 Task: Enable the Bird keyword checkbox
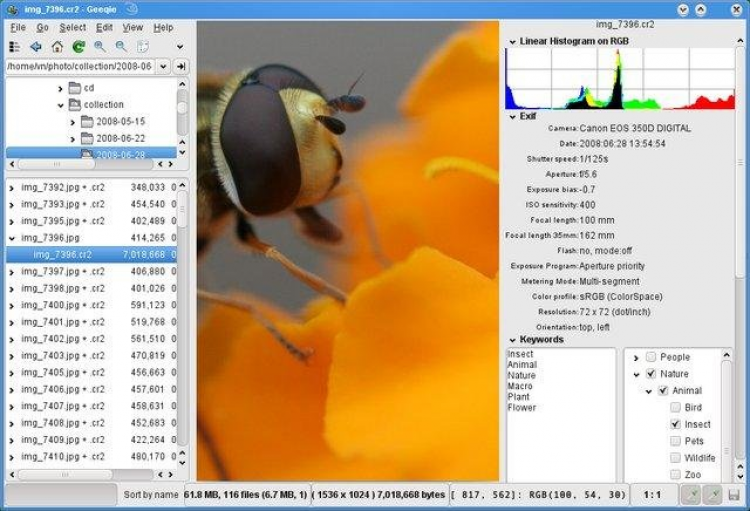tap(676, 408)
